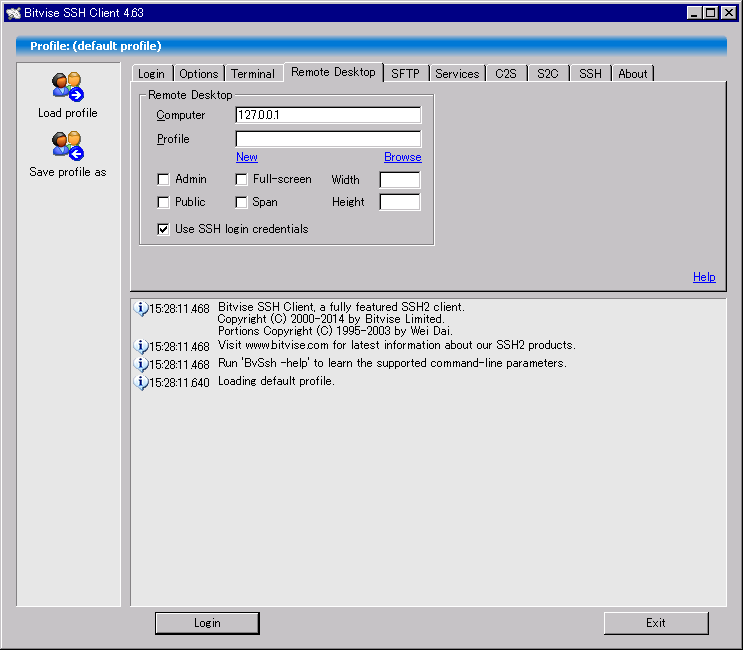Image resolution: width=743 pixels, height=650 pixels.
Task: Click the Browse link
Action: tap(403, 157)
